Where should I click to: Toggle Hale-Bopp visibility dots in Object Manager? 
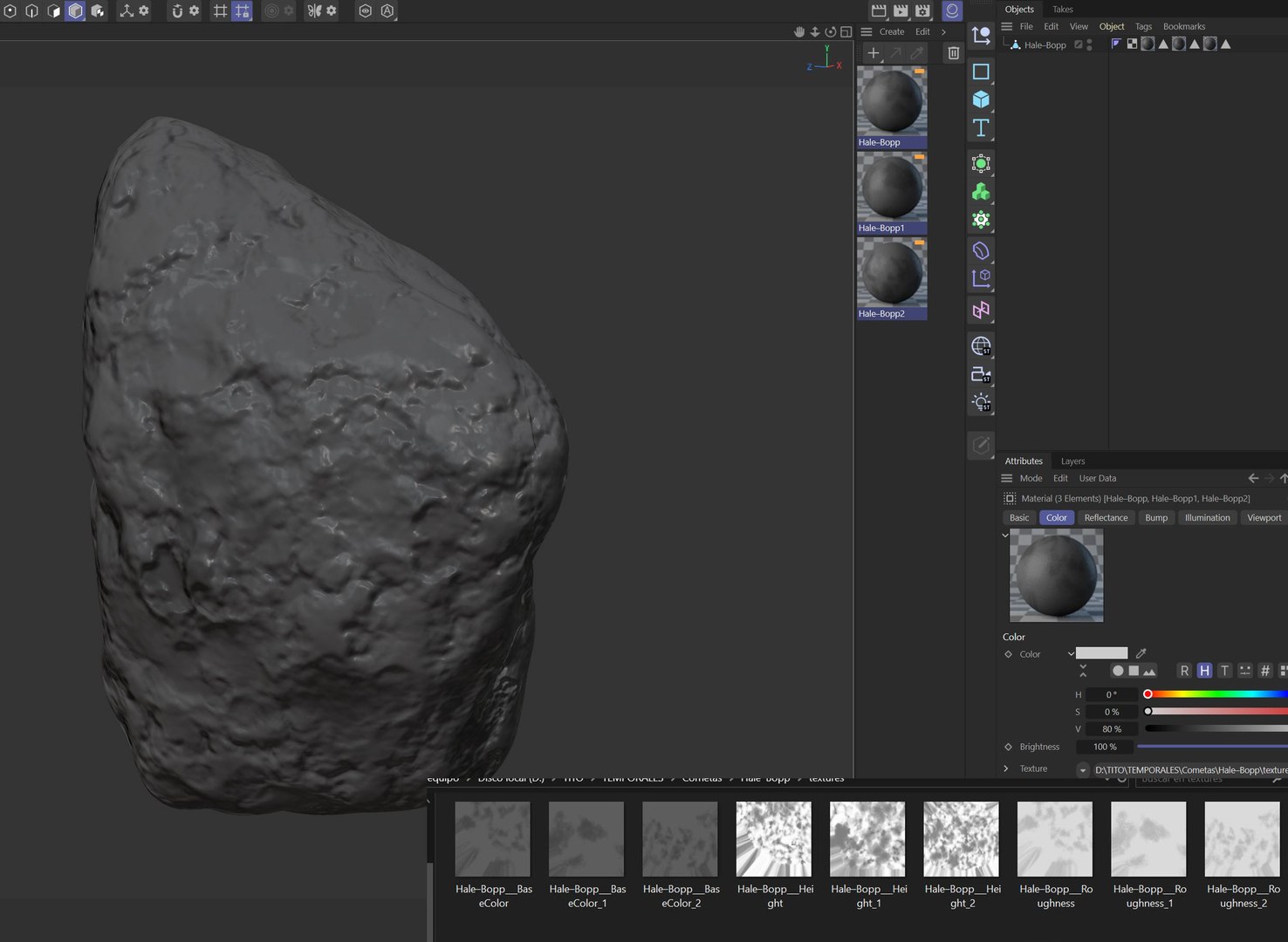pyautogui.click(x=1089, y=44)
